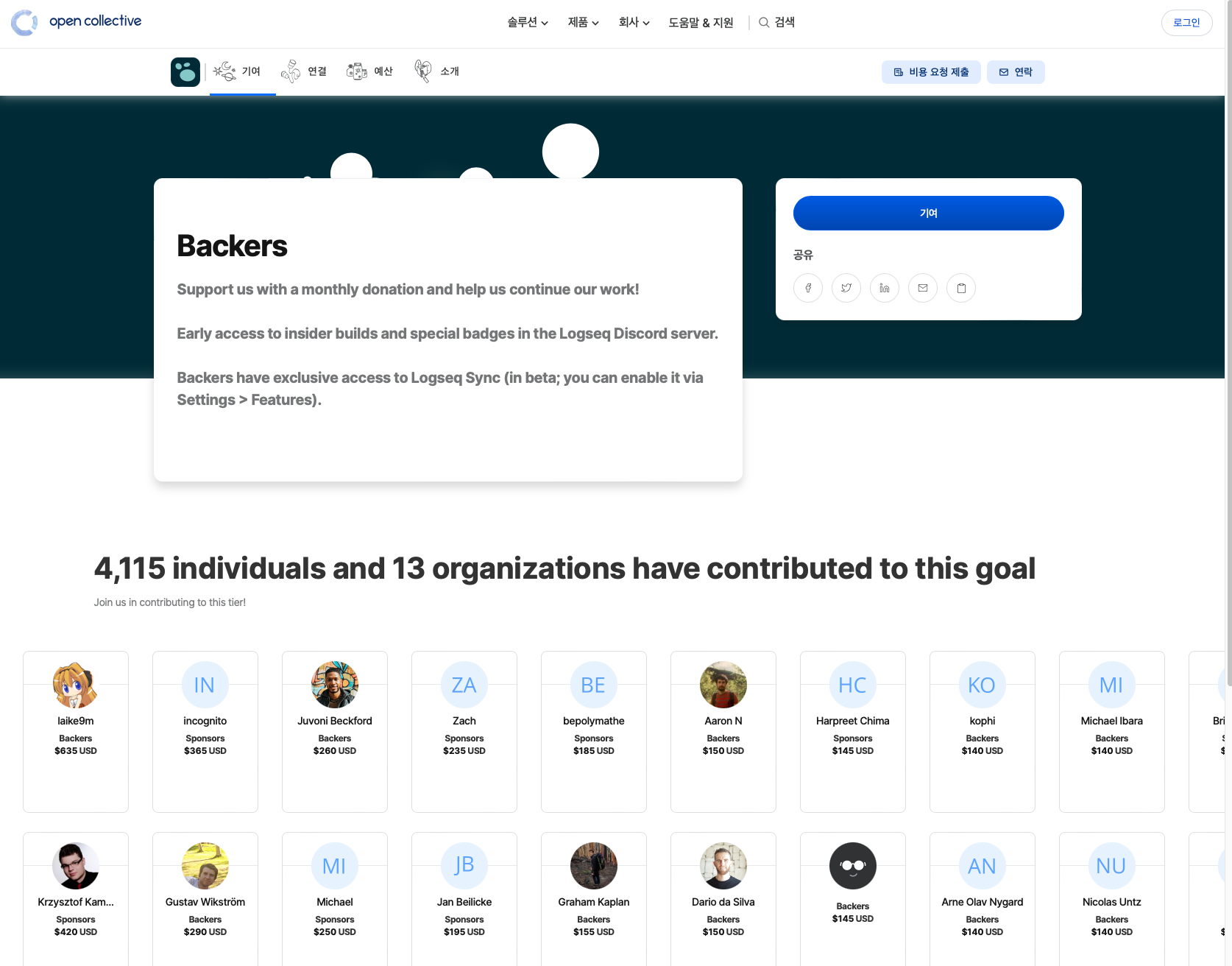
Task: Click the blue 기여 contribute button
Action: tap(929, 213)
